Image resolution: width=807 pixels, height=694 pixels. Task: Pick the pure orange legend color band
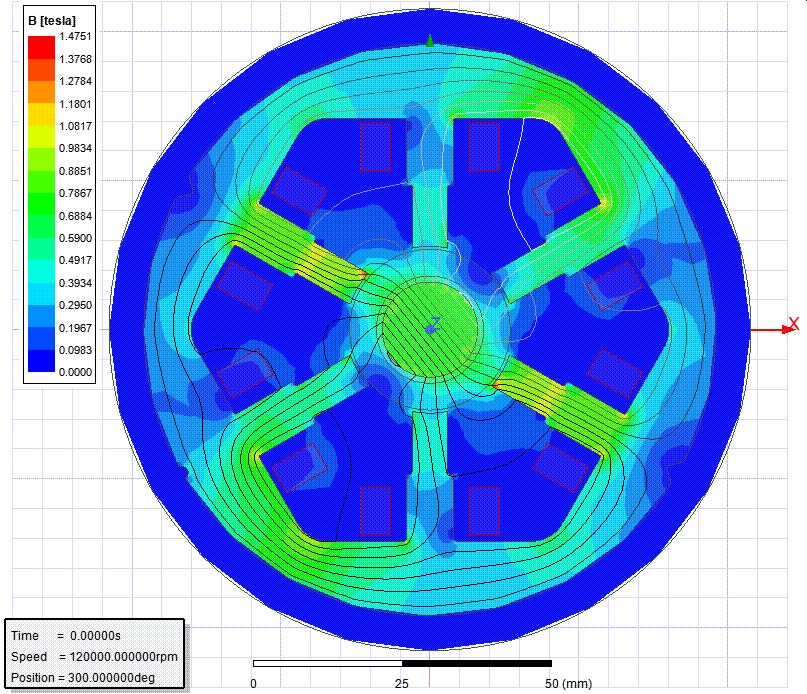click(x=41, y=92)
